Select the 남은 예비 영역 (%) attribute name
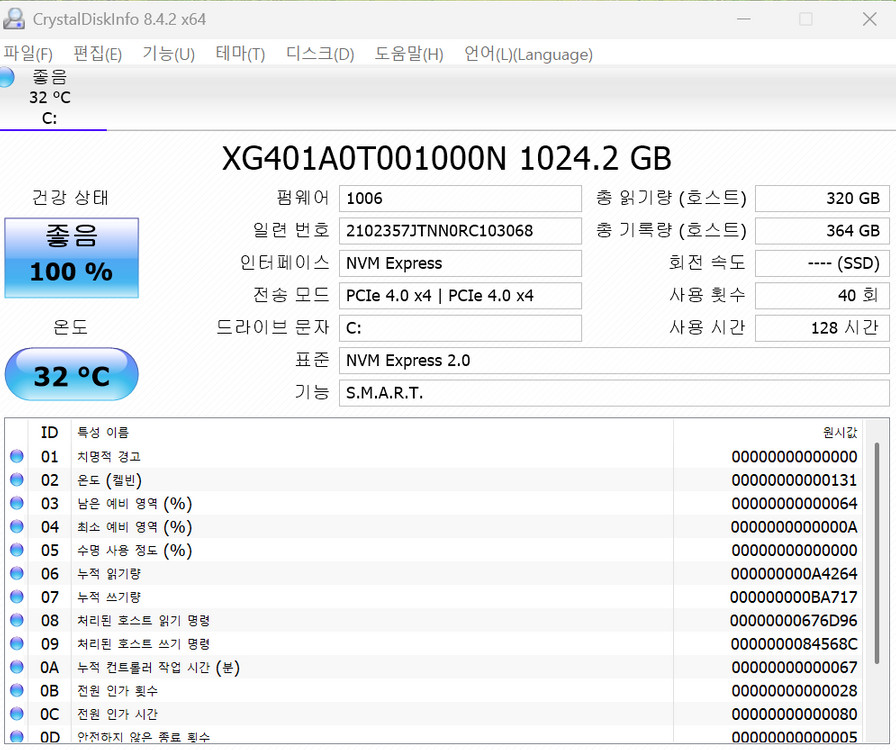 coord(135,504)
